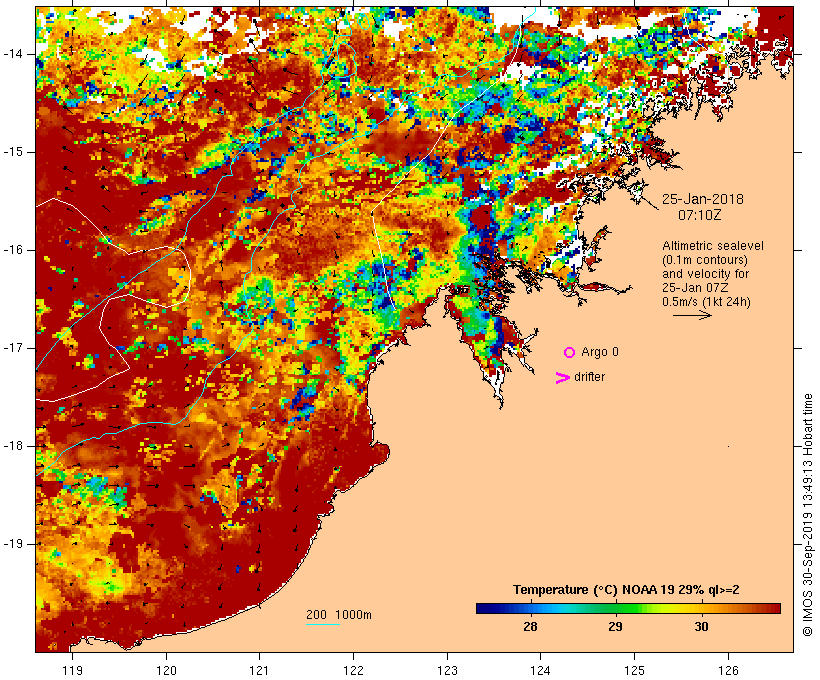820x680 pixels.
Task: Click the 0.5m/s velocity scale arrow
Action: click(x=692, y=315)
